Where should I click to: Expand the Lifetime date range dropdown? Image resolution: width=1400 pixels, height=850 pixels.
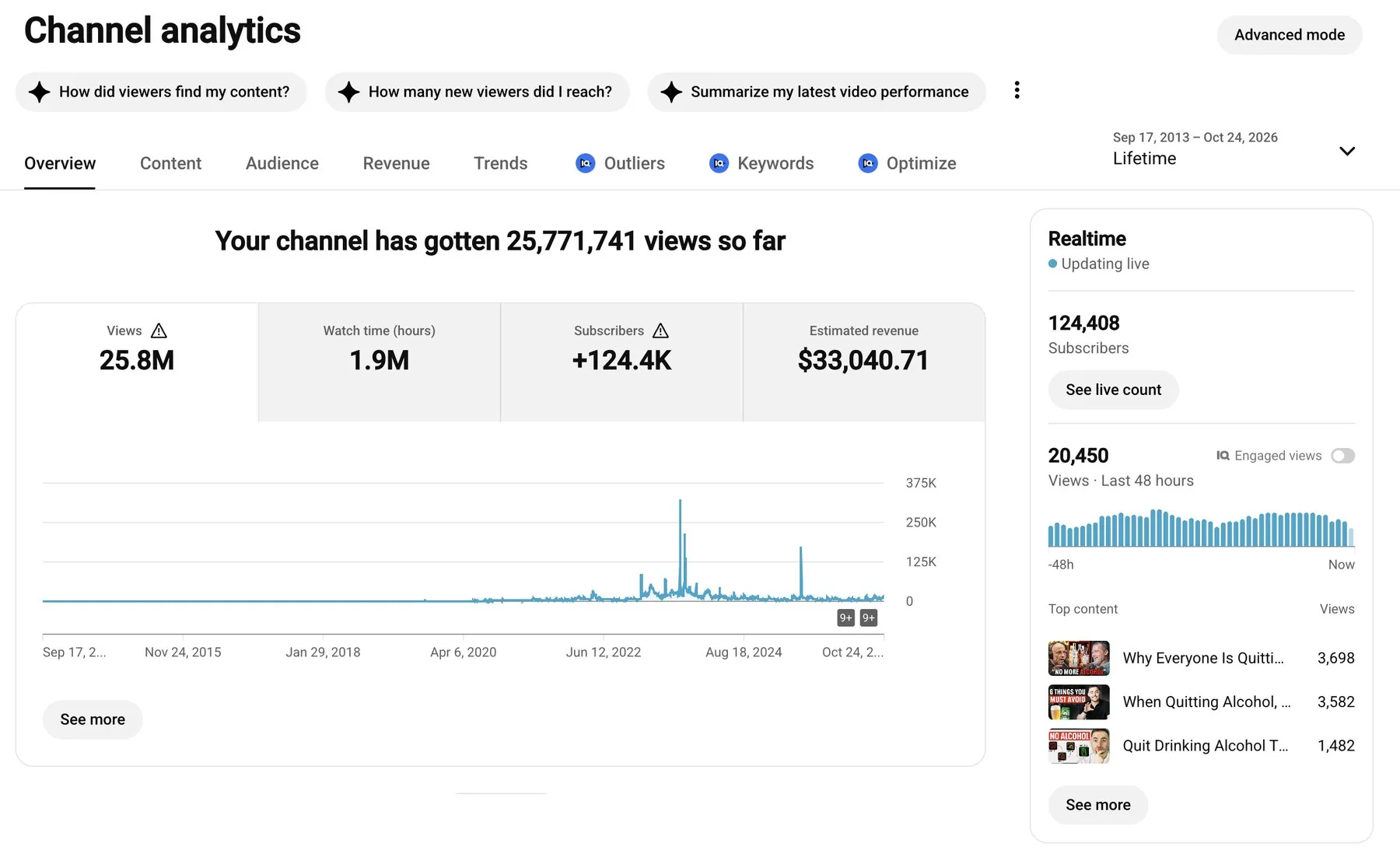pyautogui.click(x=1234, y=149)
